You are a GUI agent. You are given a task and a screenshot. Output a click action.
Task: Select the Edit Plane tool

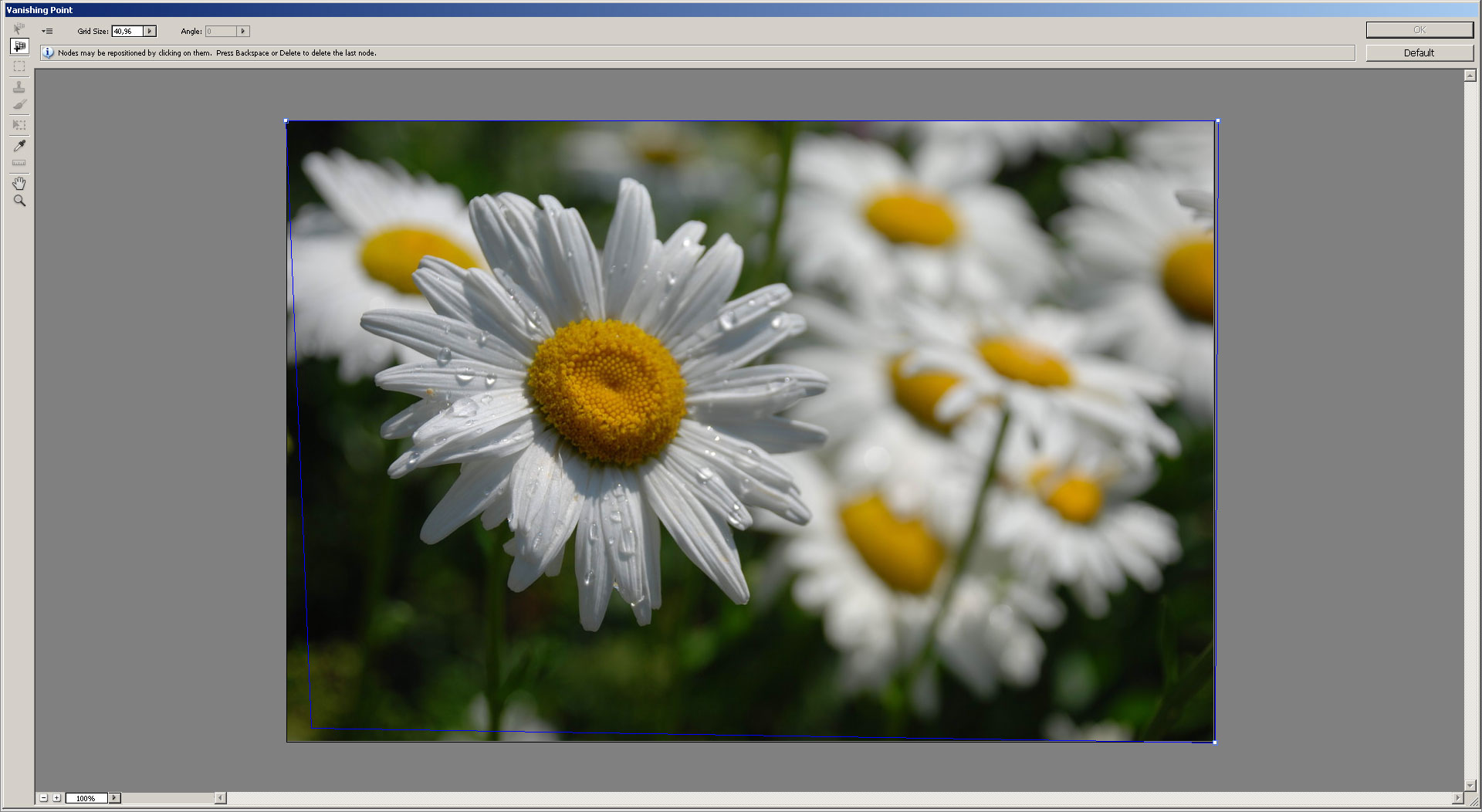19,29
